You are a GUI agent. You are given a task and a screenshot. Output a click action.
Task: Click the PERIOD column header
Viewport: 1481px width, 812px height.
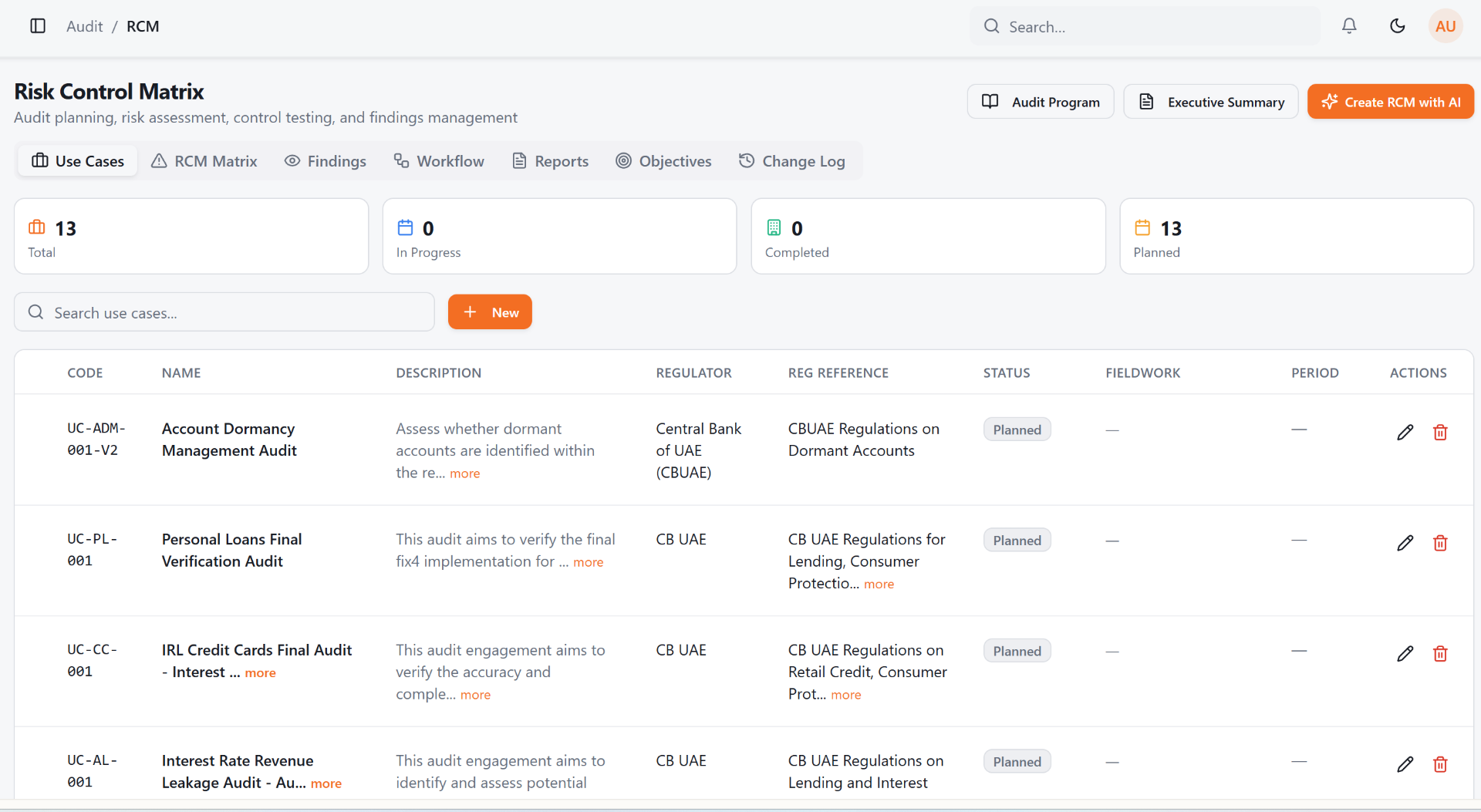click(1314, 373)
